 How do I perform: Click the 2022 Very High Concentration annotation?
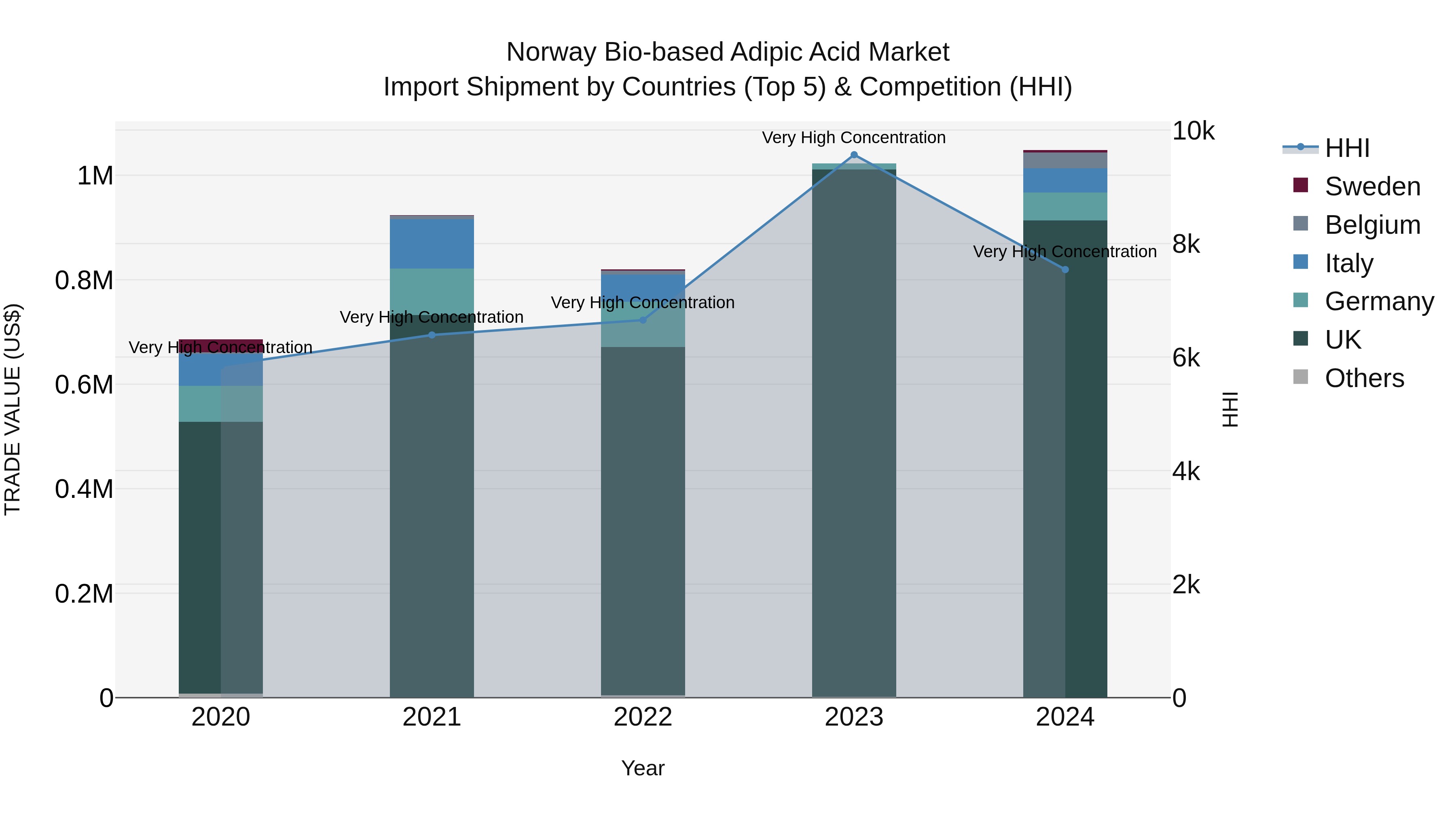(x=643, y=303)
